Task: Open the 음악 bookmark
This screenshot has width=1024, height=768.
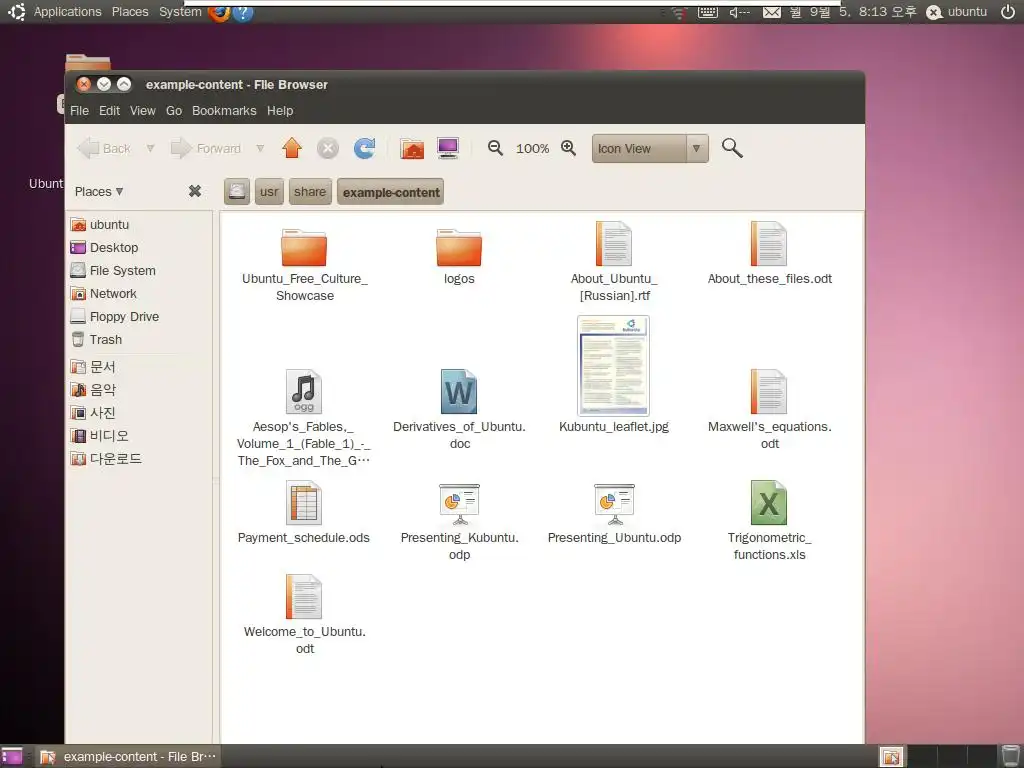Action: click(x=140, y=390)
